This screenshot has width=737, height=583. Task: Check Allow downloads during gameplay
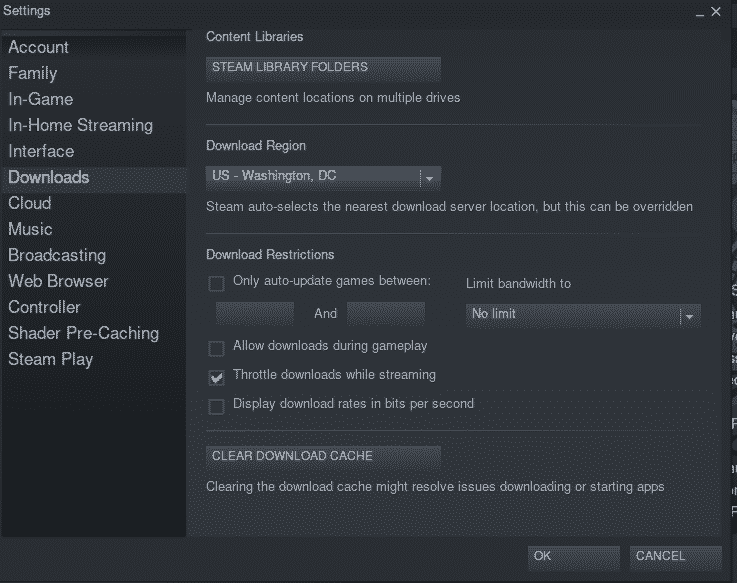(216, 349)
